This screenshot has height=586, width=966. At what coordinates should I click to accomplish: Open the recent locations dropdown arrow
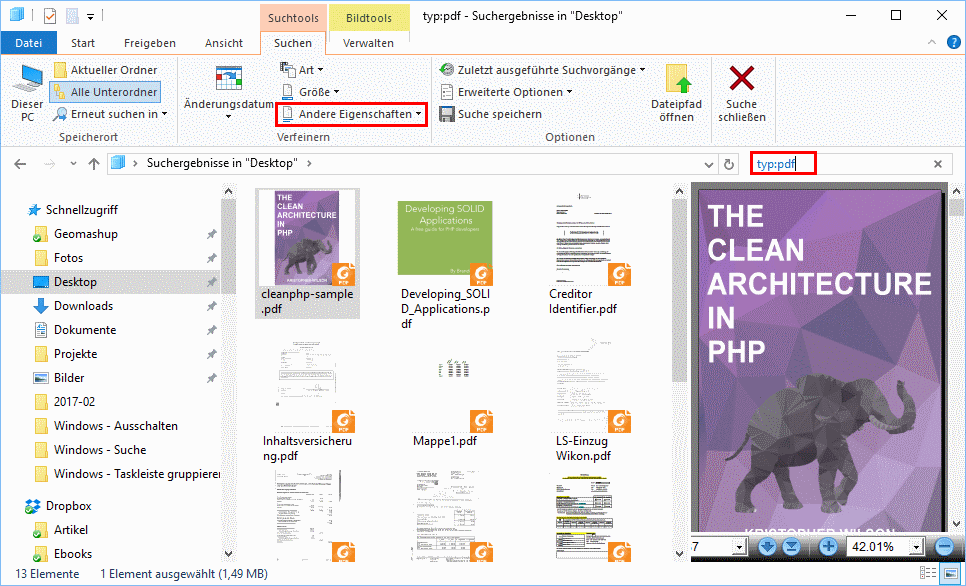click(x=73, y=164)
